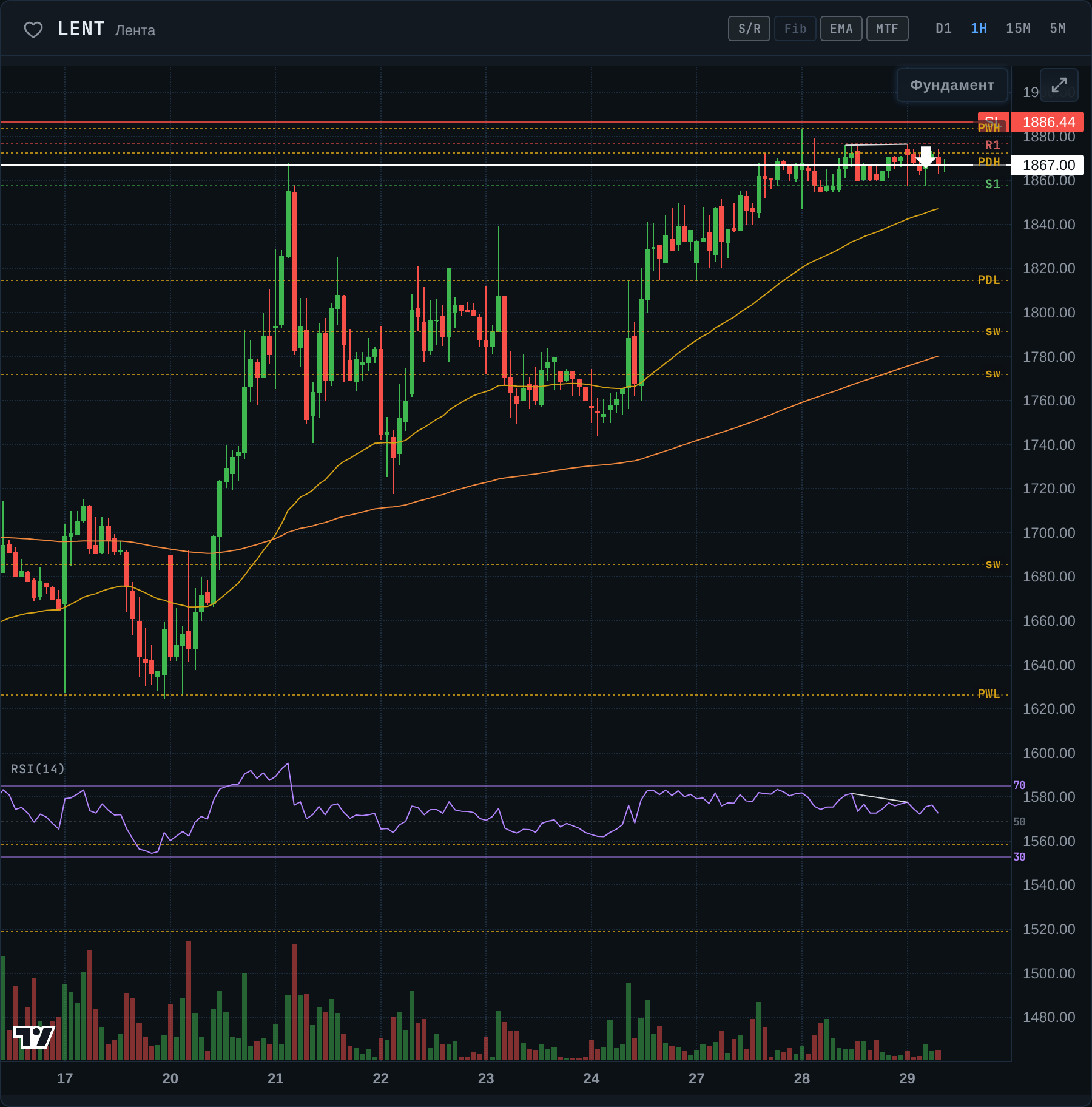Select the PWL level label
The width and height of the screenshot is (1092, 1107).
(x=989, y=694)
